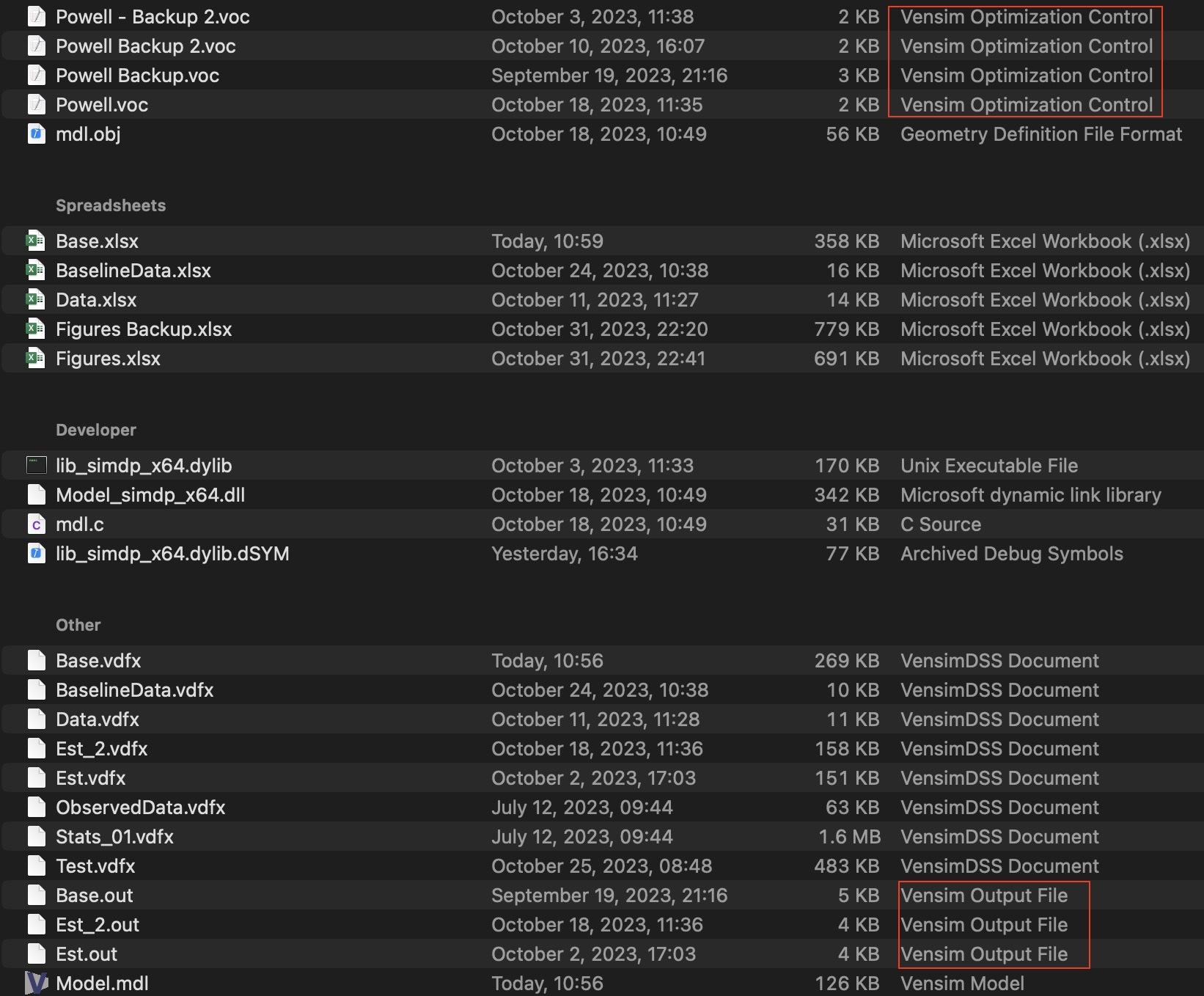Screen dimensions: 1204x996
Task: Click the BaselineData.vdfx document icon
Action: 36,690
